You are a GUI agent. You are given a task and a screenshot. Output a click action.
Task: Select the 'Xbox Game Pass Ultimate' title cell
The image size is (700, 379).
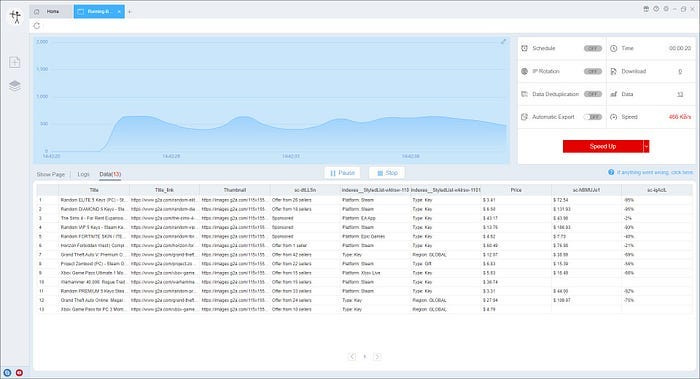pos(94,273)
